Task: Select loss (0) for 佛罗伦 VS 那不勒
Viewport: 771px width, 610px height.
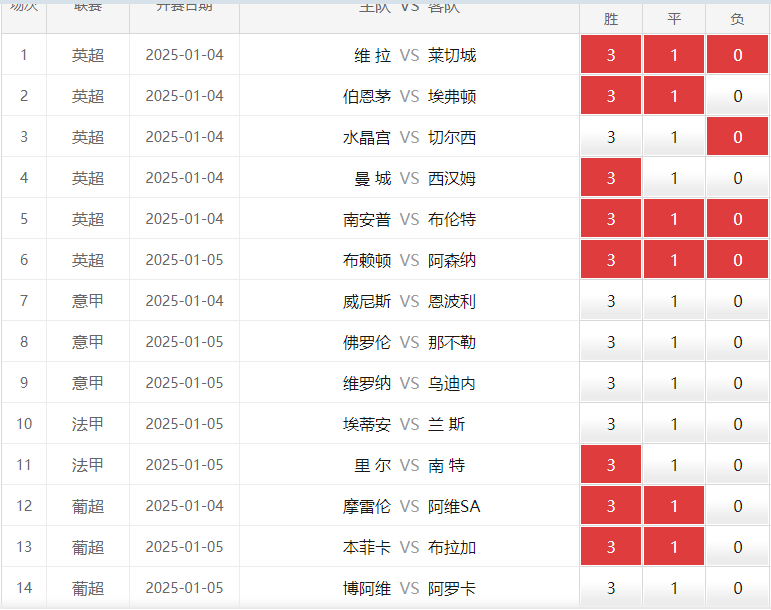Action: (x=737, y=342)
